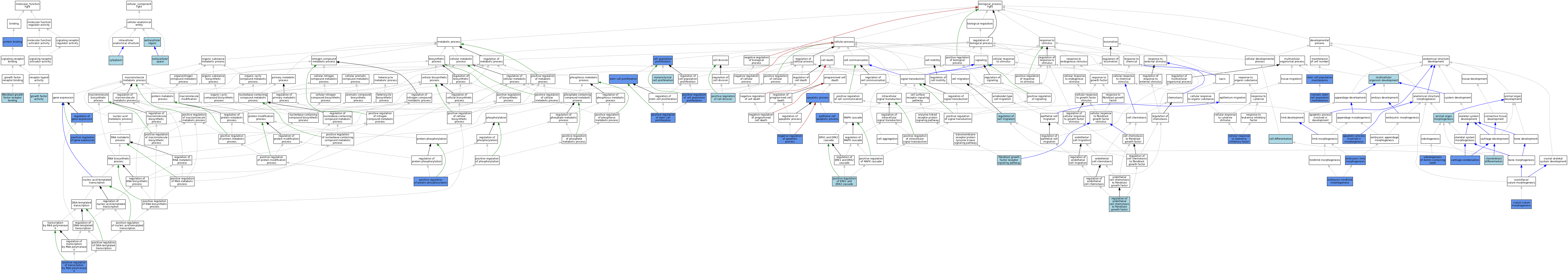The image size is (1568, 274).
Task: Click the protein modification process node
Action: (x=261, y=118)
